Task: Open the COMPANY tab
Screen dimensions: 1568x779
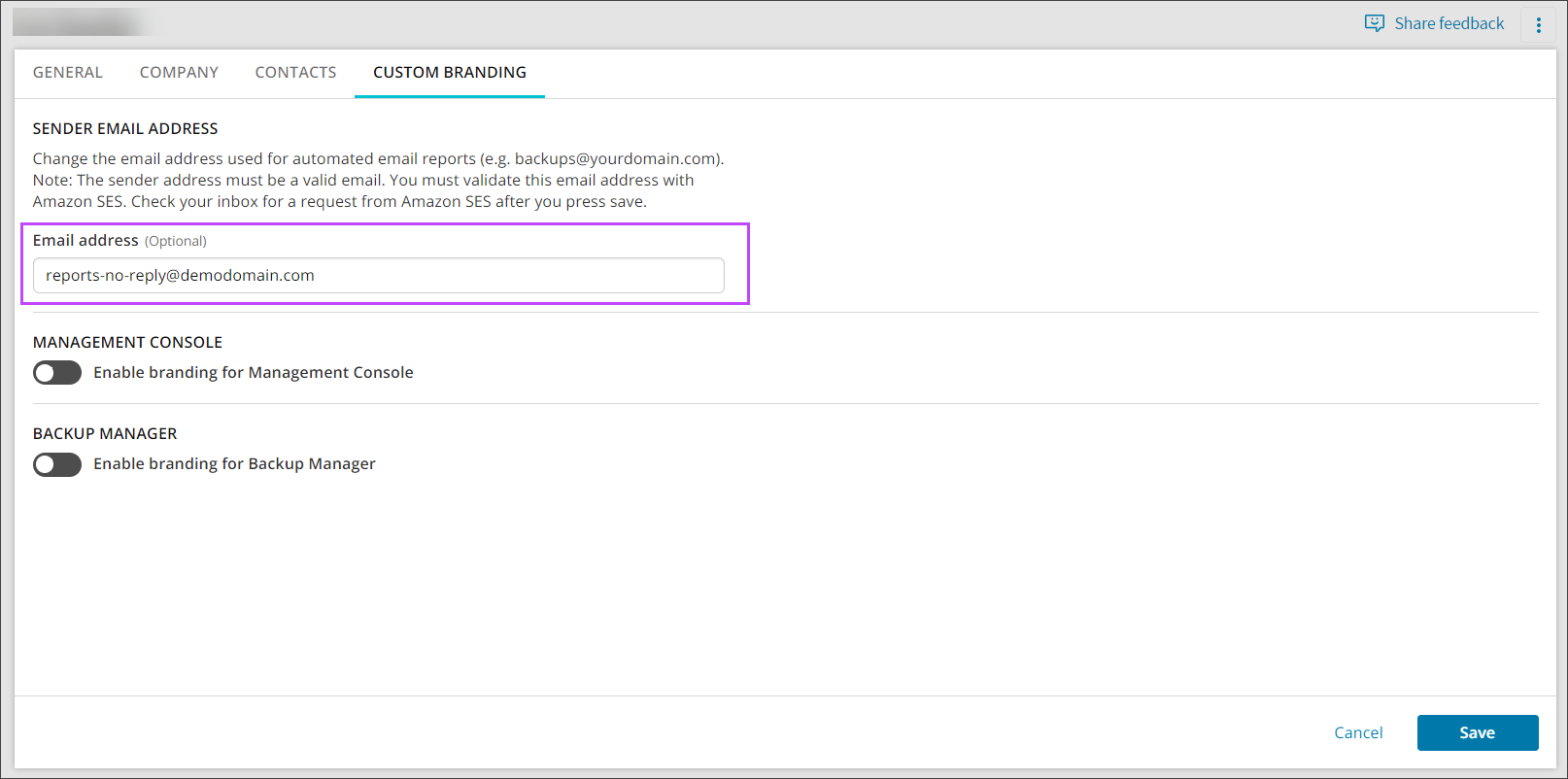Action: (x=179, y=73)
